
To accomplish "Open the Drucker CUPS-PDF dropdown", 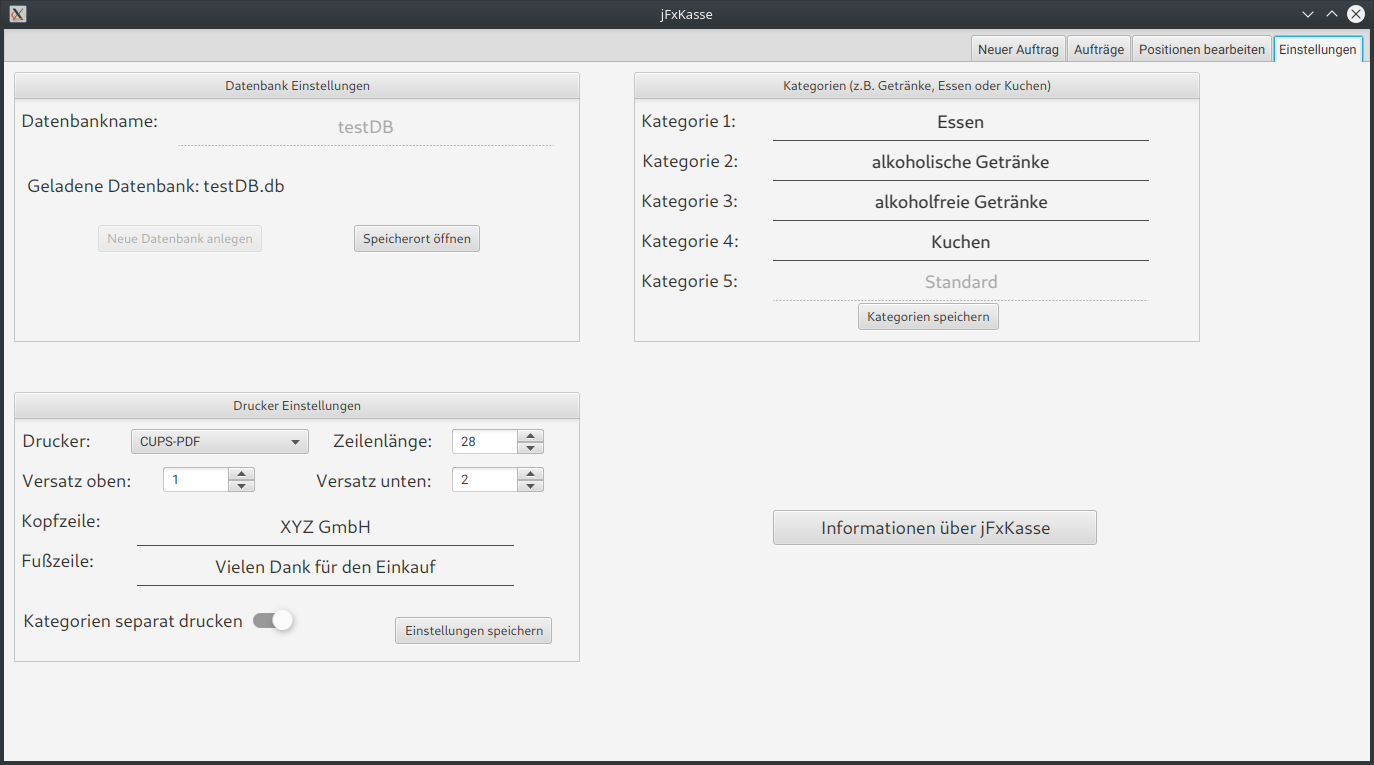I will tap(219, 442).
